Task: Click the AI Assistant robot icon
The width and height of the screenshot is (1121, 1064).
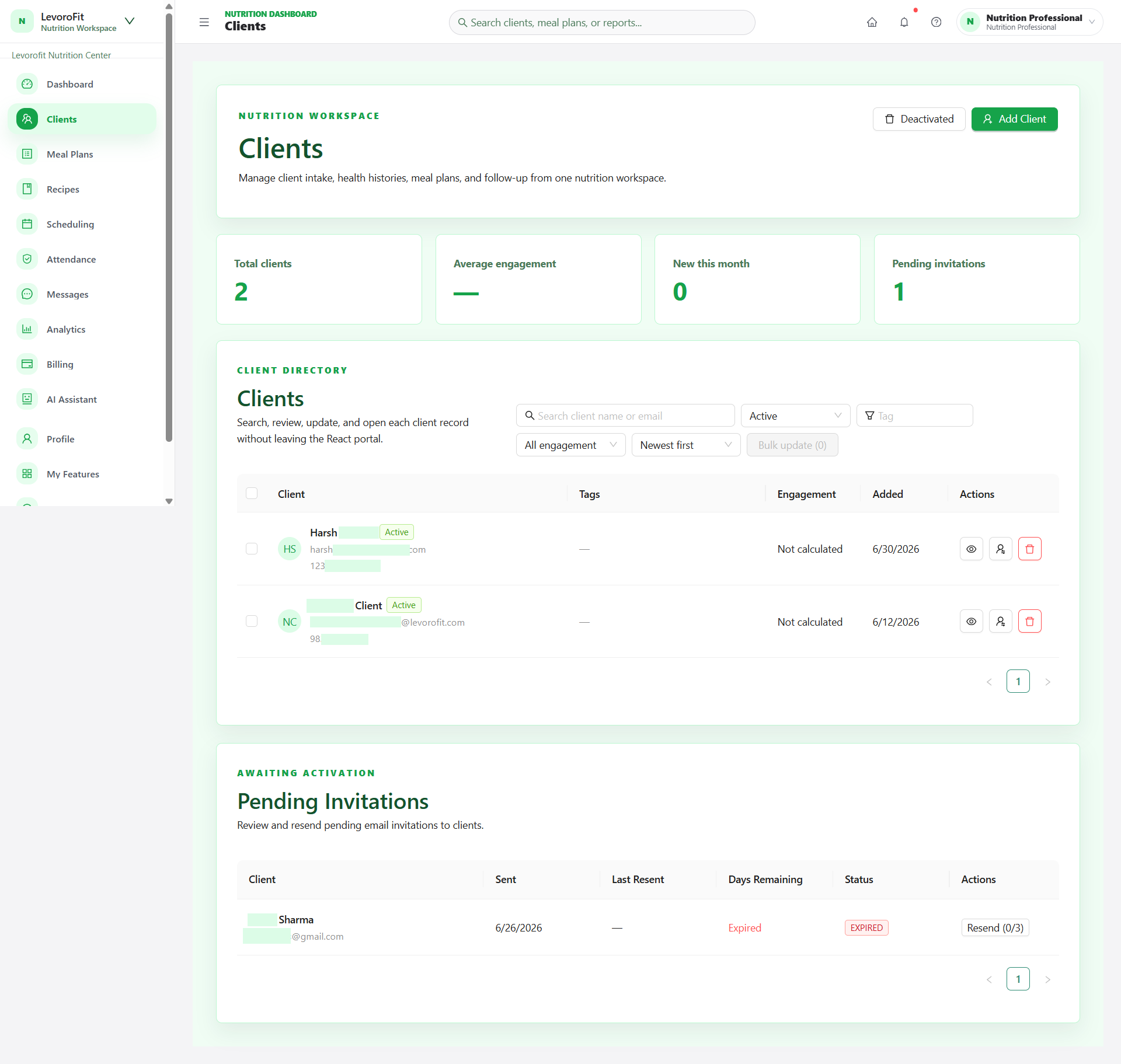Action: (x=27, y=399)
